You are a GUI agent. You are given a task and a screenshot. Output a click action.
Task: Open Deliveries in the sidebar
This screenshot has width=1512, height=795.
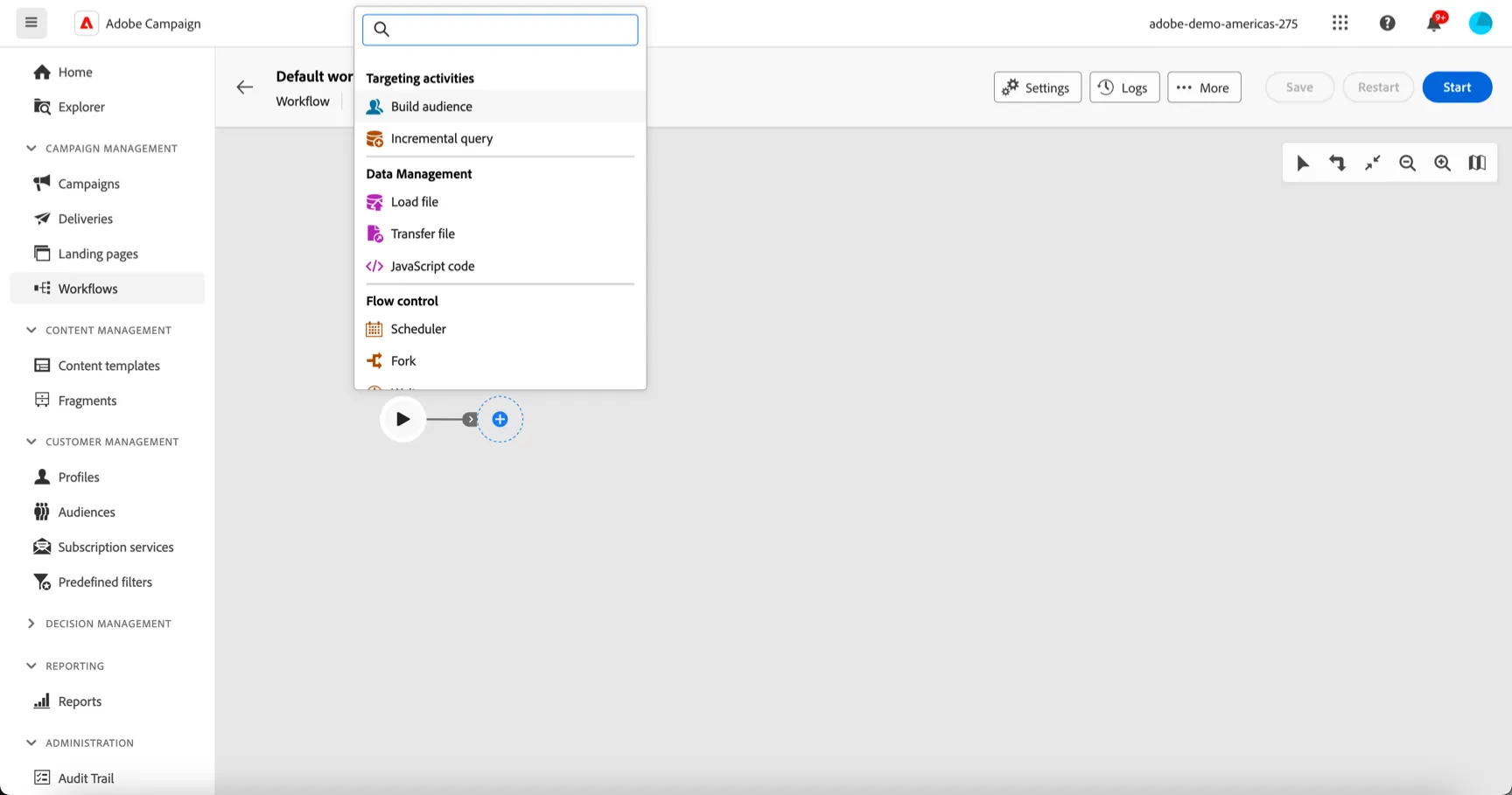[x=107, y=219]
